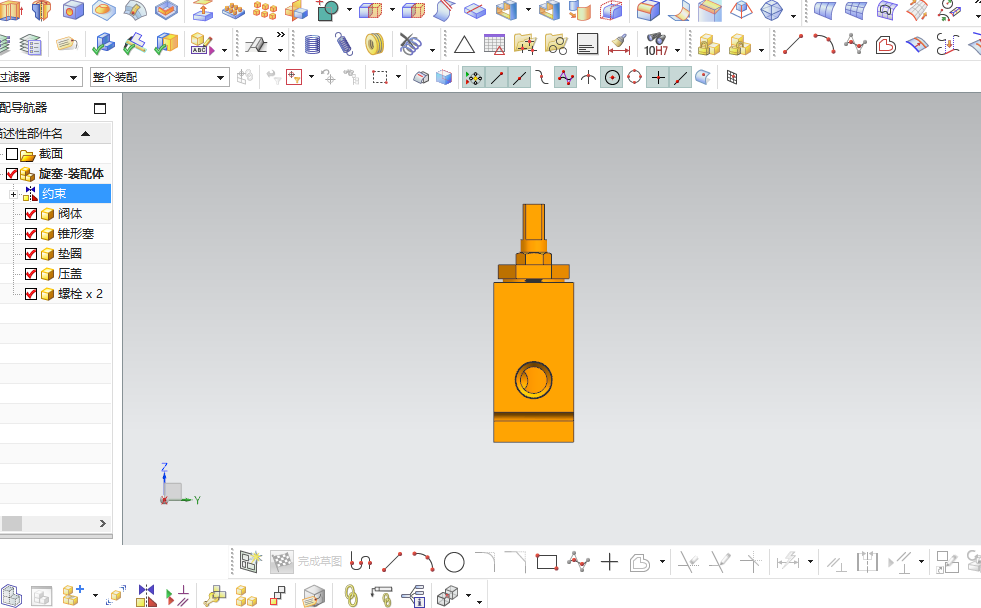Viewport: 981px width, 608px height.
Task: Click the triangle datum symbol icon
Action: [464, 45]
